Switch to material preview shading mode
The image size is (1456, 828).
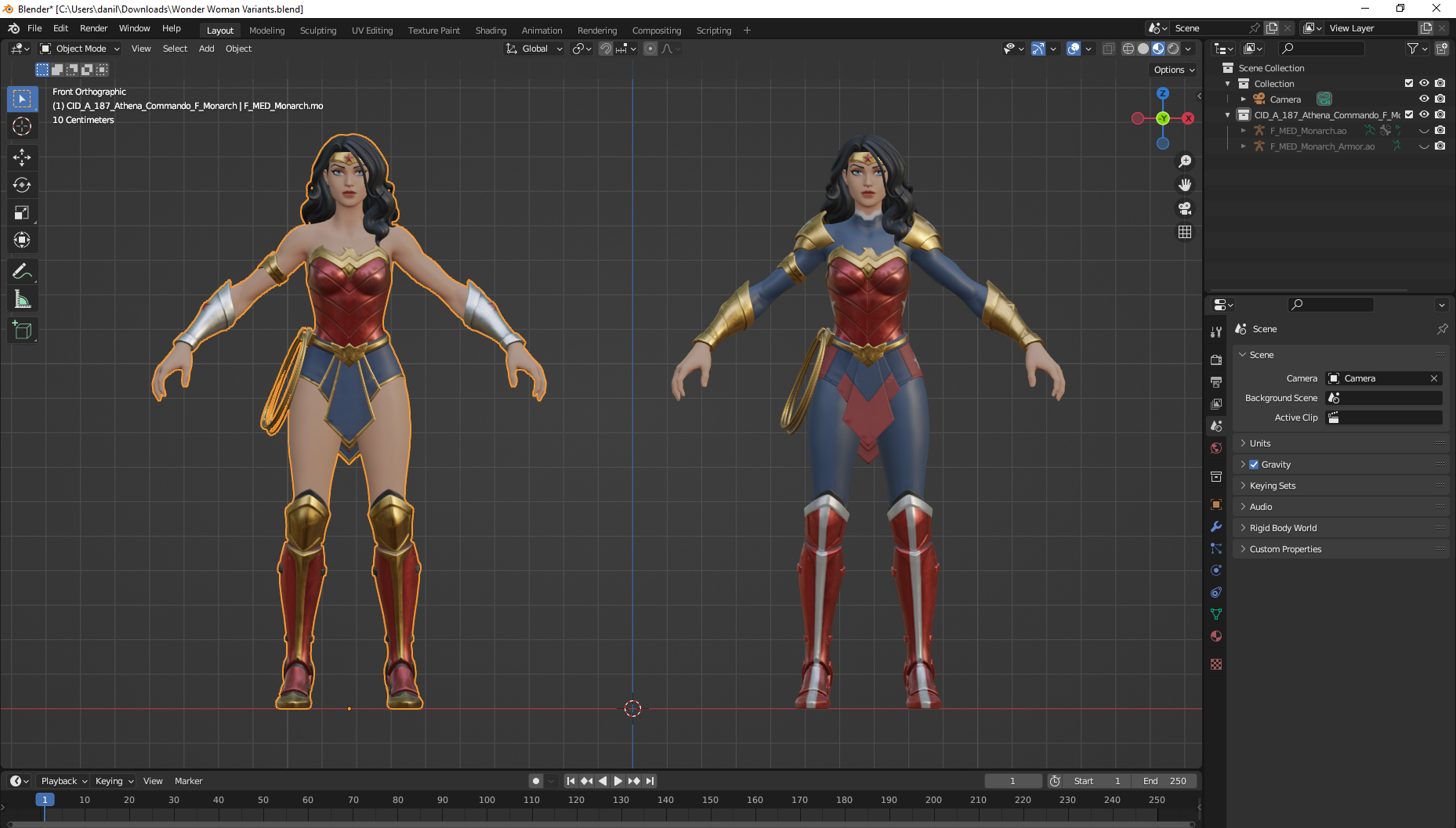click(x=1158, y=49)
